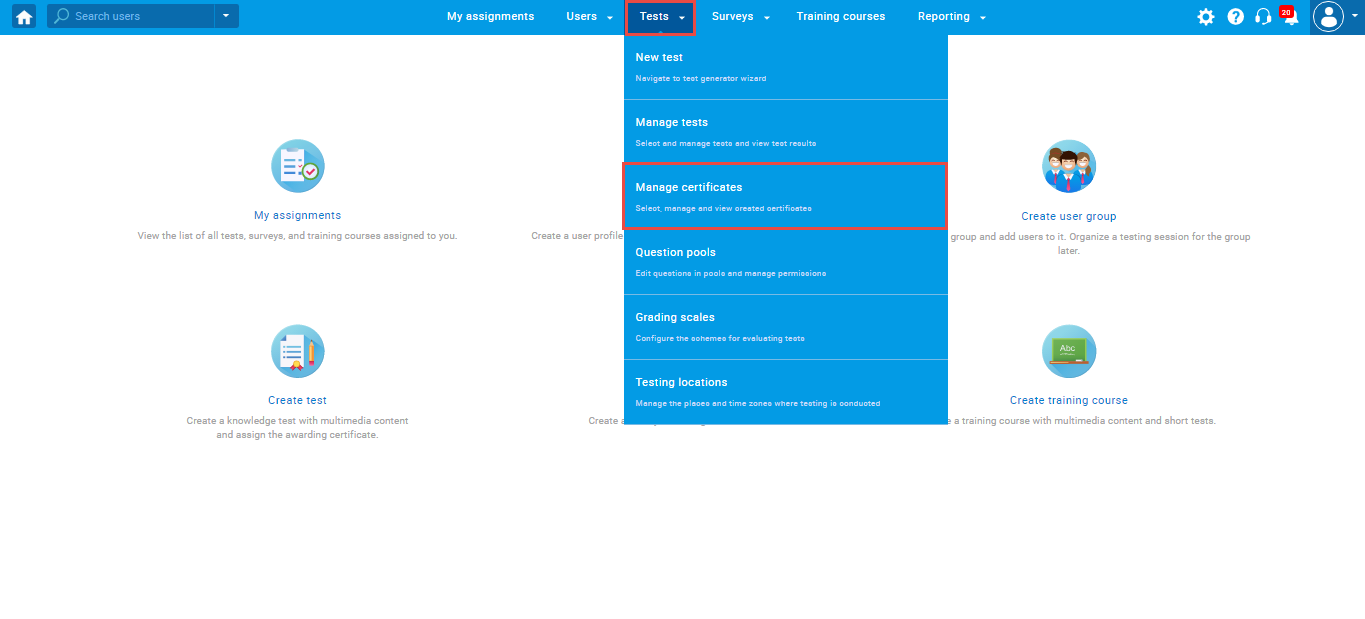1365x619 pixels.
Task: Expand the search options dropdown arrow
Action: coord(226,16)
